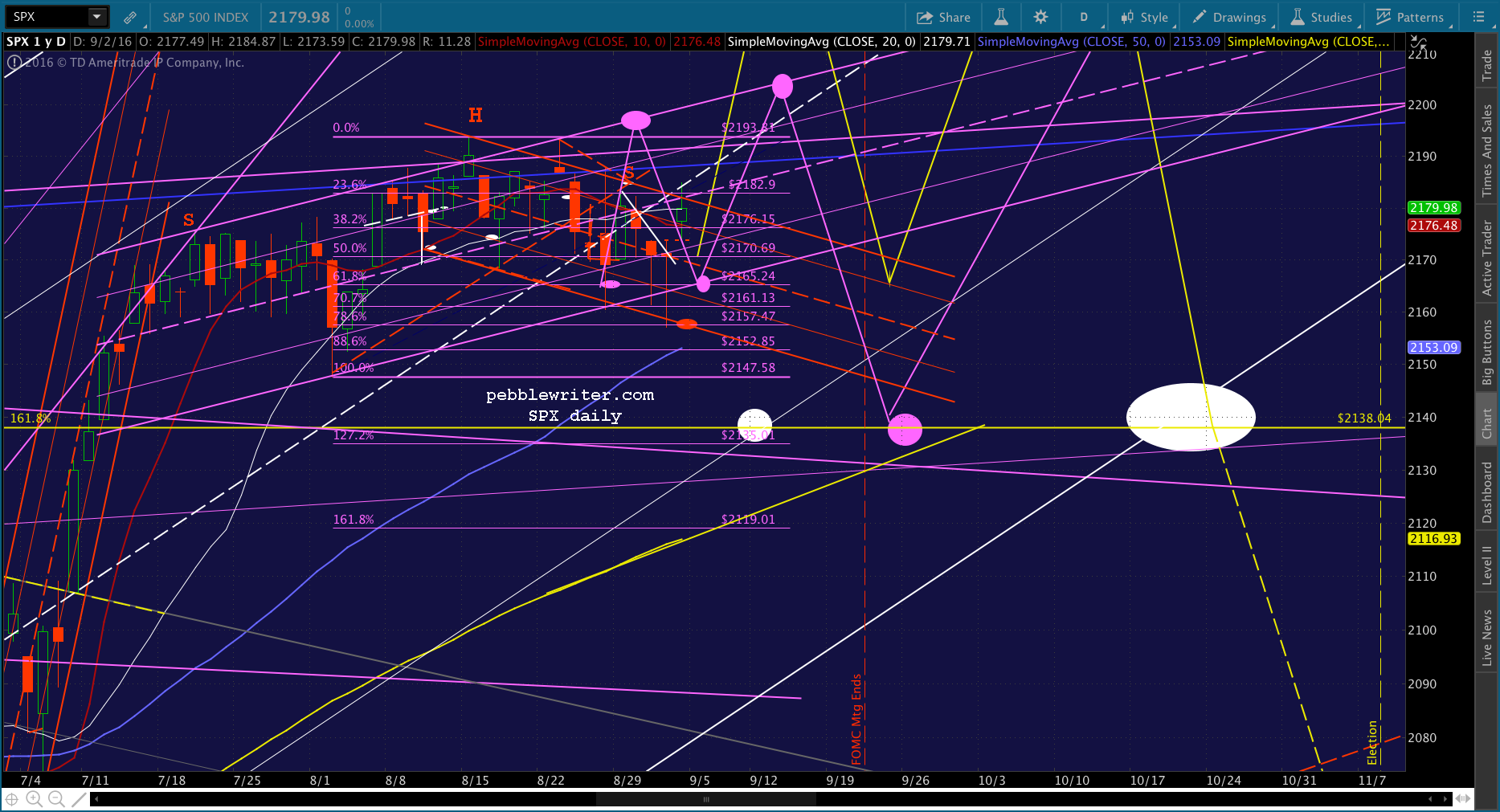Click the zoom in magnifier icon
The image size is (1500, 812).
click(34, 798)
